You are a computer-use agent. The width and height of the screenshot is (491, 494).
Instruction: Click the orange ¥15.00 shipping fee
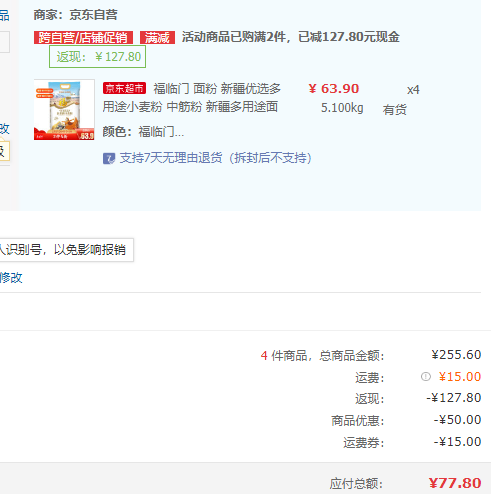click(460, 377)
